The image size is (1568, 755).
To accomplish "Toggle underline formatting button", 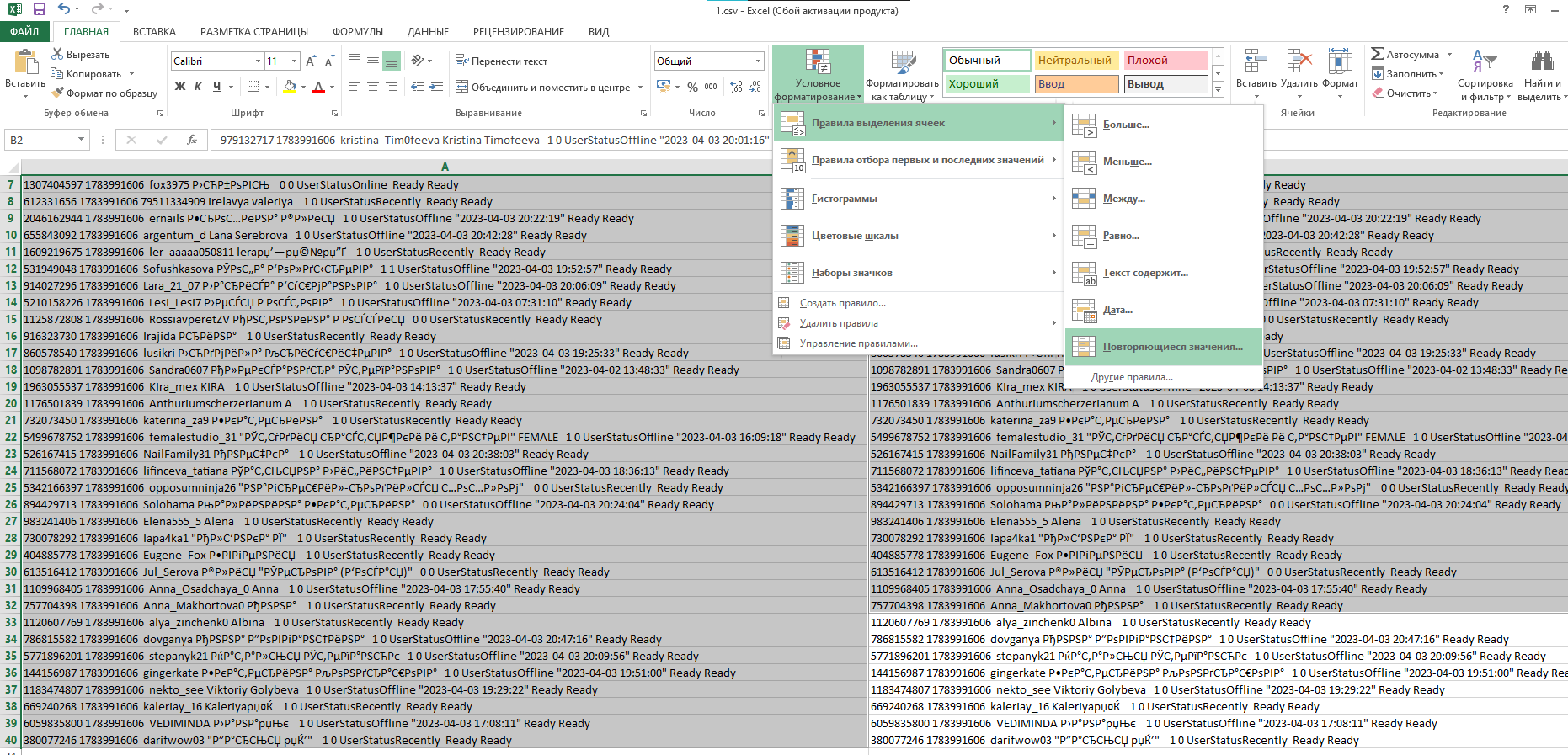I will pos(216,87).
